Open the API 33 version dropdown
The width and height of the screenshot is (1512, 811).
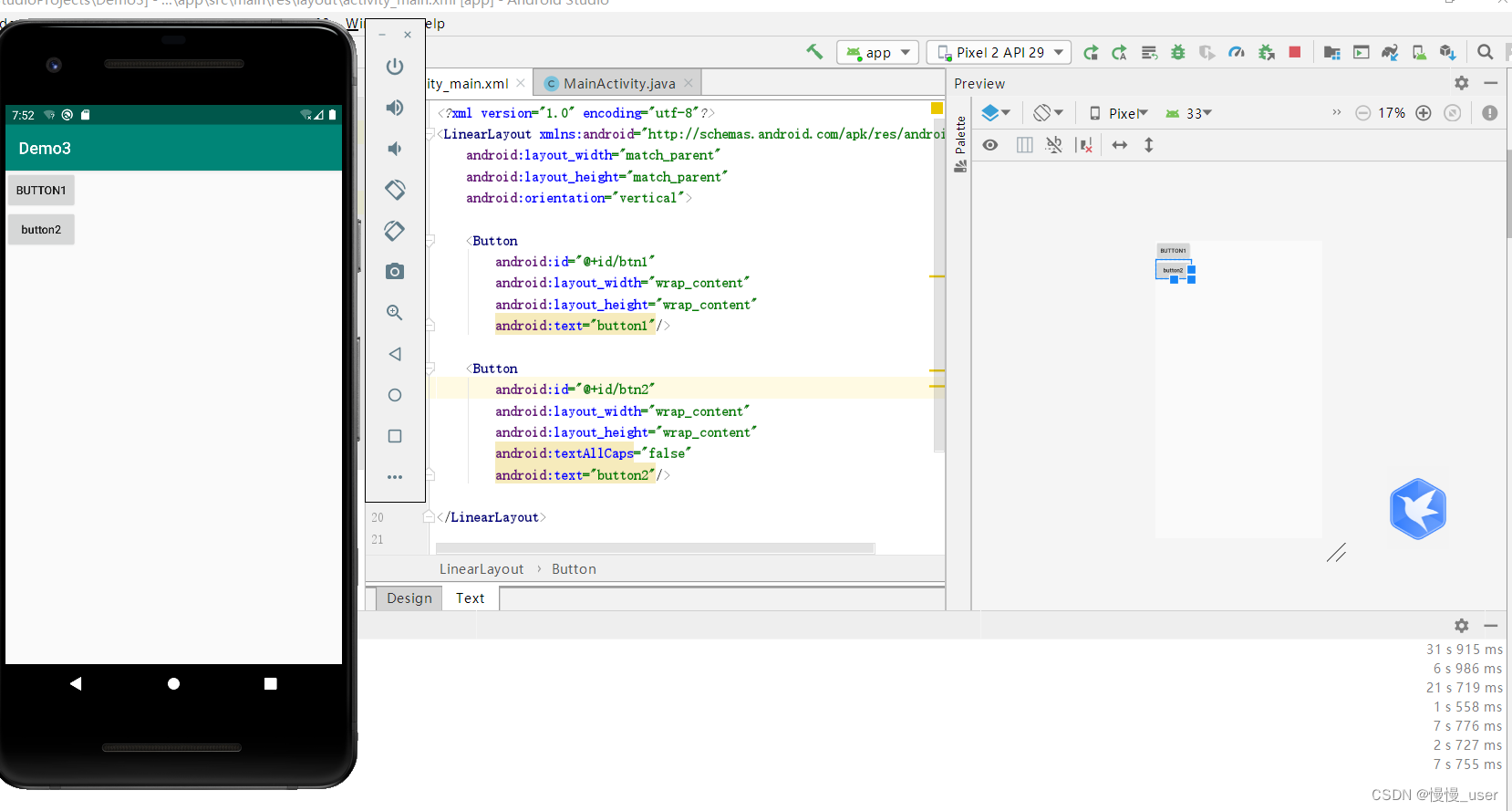pos(1188,113)
